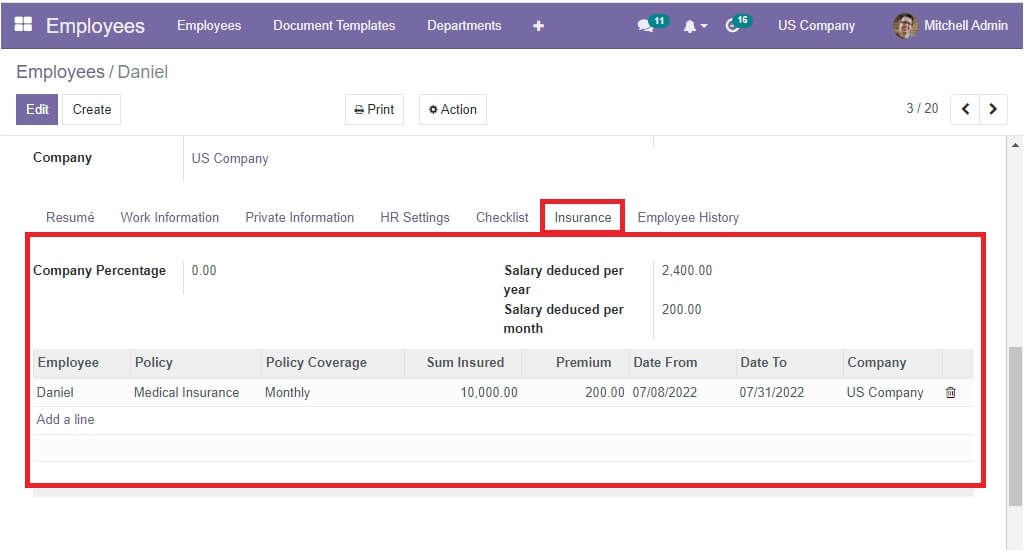This screenshot has width=1024, height=551.
Task: Click the plus icon in top navbar
Action: (x=538, y=26)
